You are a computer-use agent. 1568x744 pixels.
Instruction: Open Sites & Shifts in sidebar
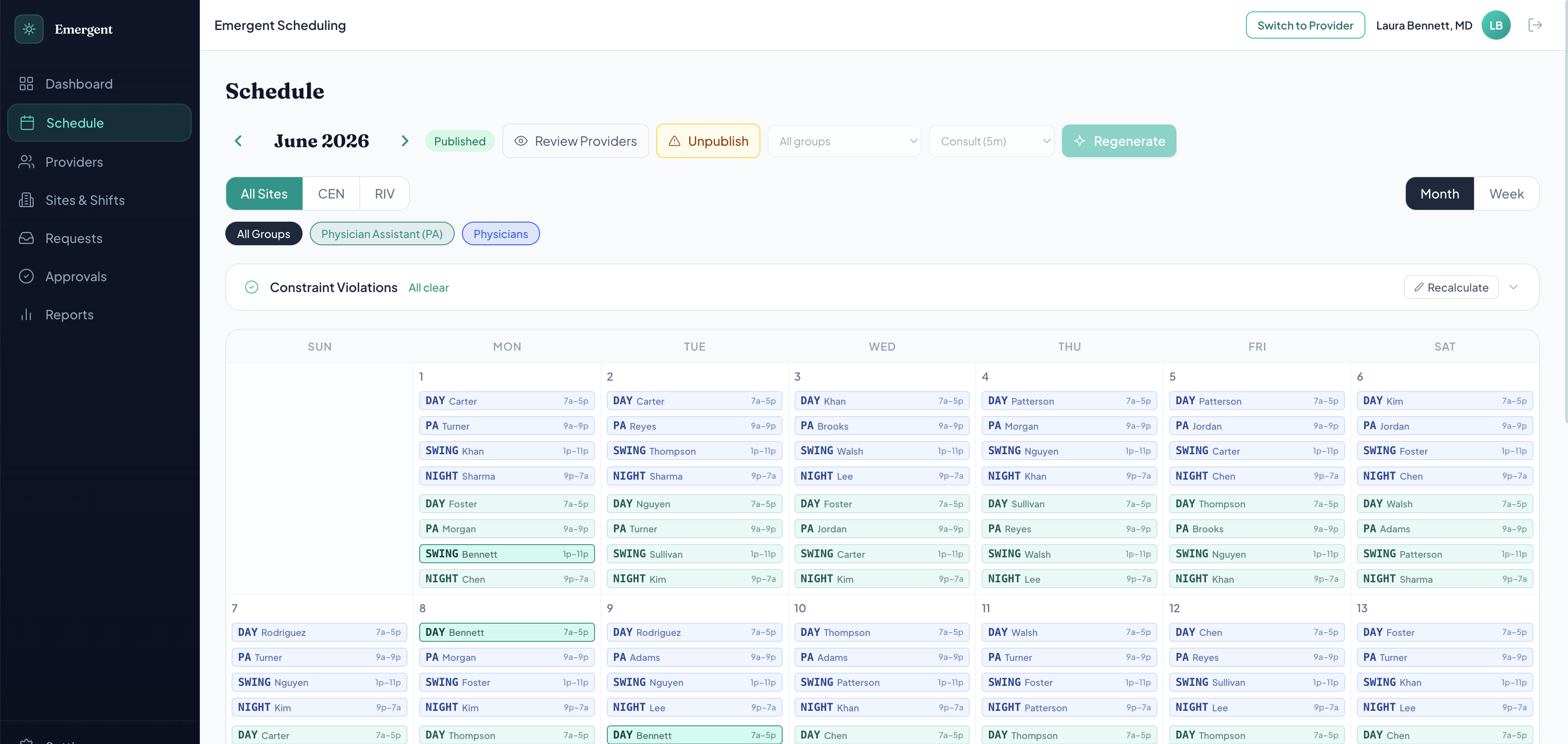99,200
